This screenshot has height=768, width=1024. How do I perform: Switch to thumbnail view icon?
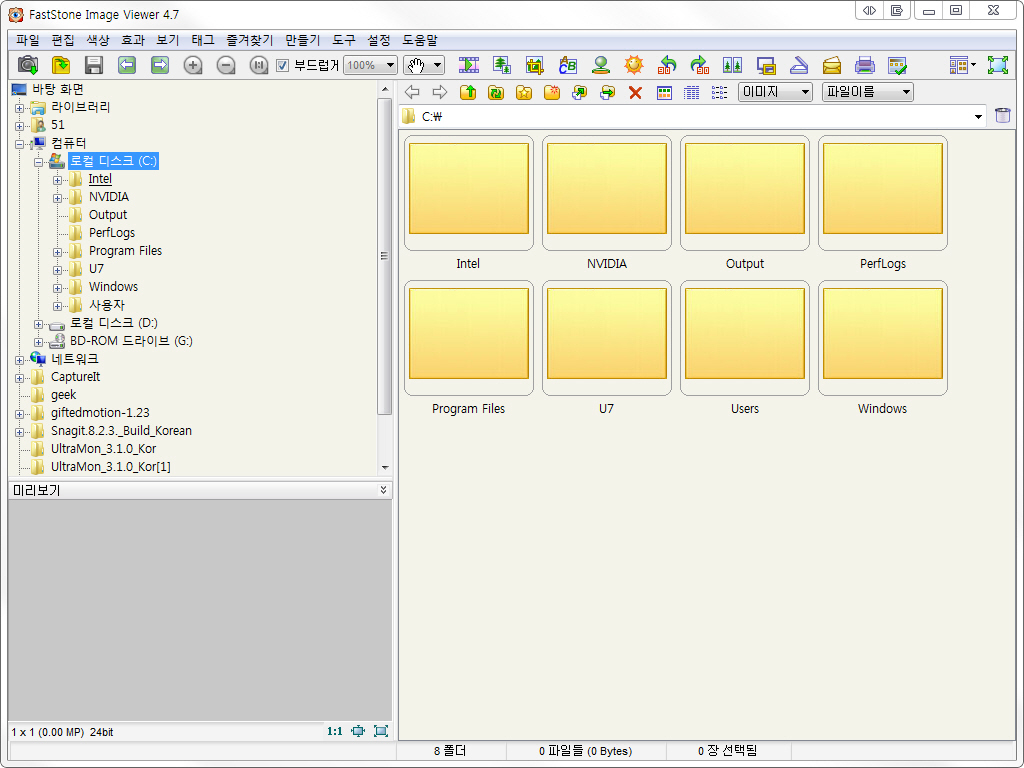[x=664, y=93]
